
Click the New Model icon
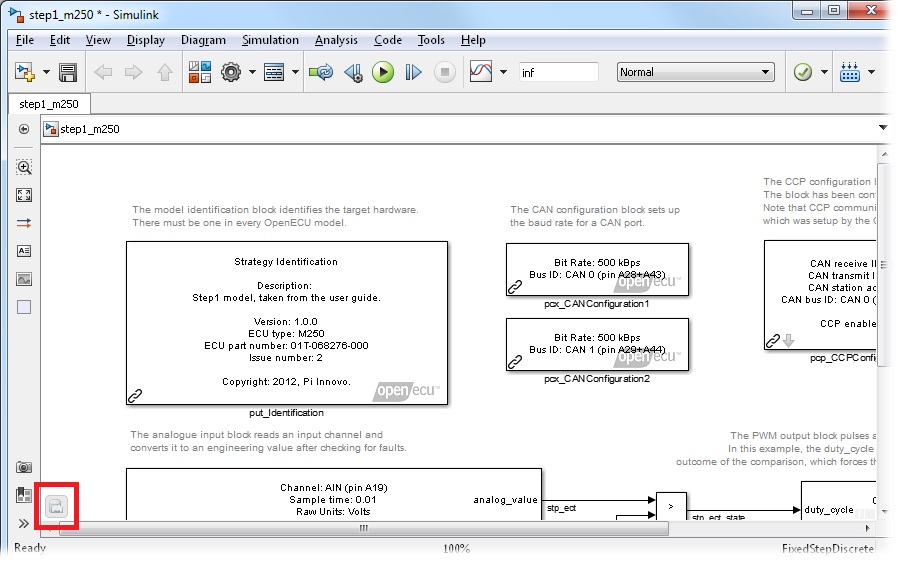click(25, 72)
